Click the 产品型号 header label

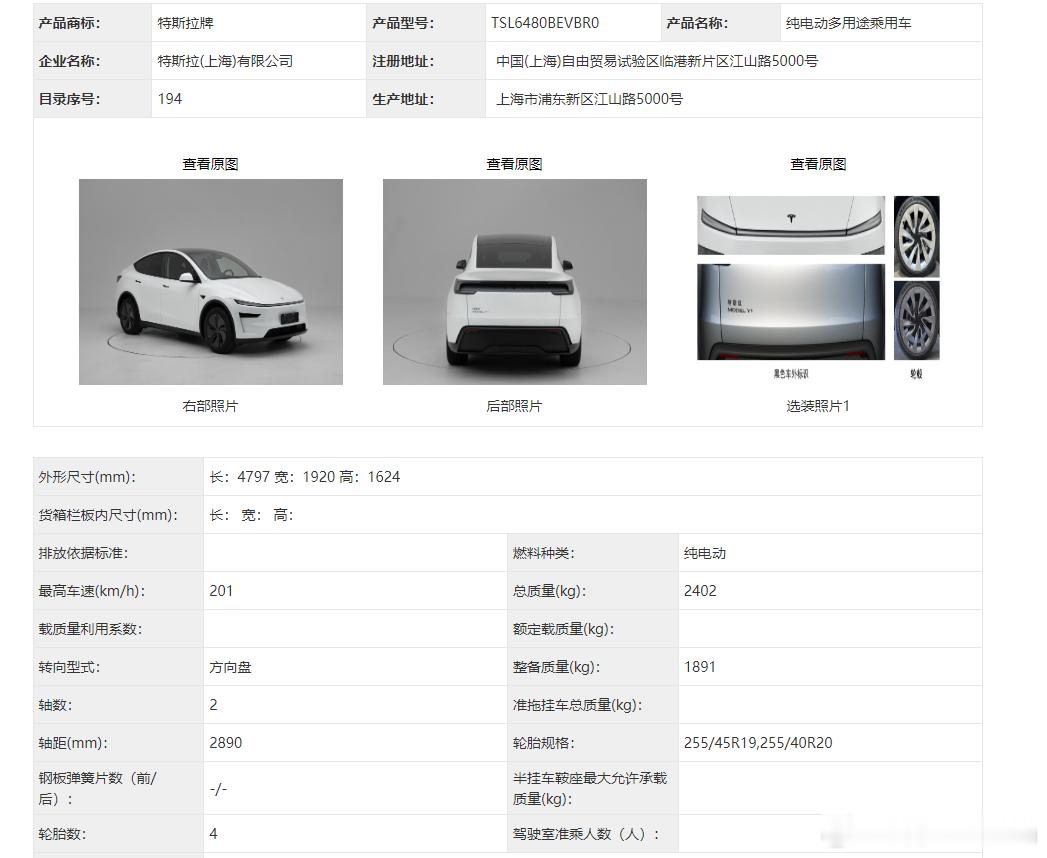coord(403,23)
